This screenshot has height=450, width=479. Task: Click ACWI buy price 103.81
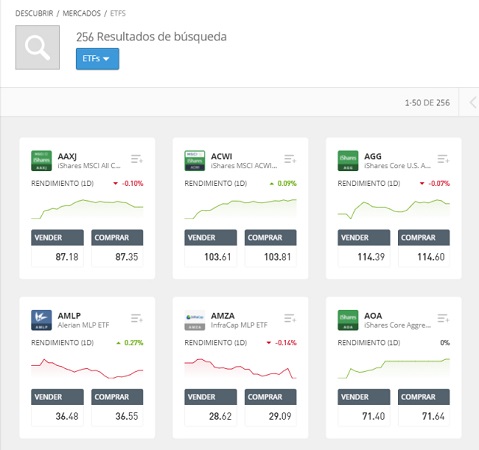278,257
